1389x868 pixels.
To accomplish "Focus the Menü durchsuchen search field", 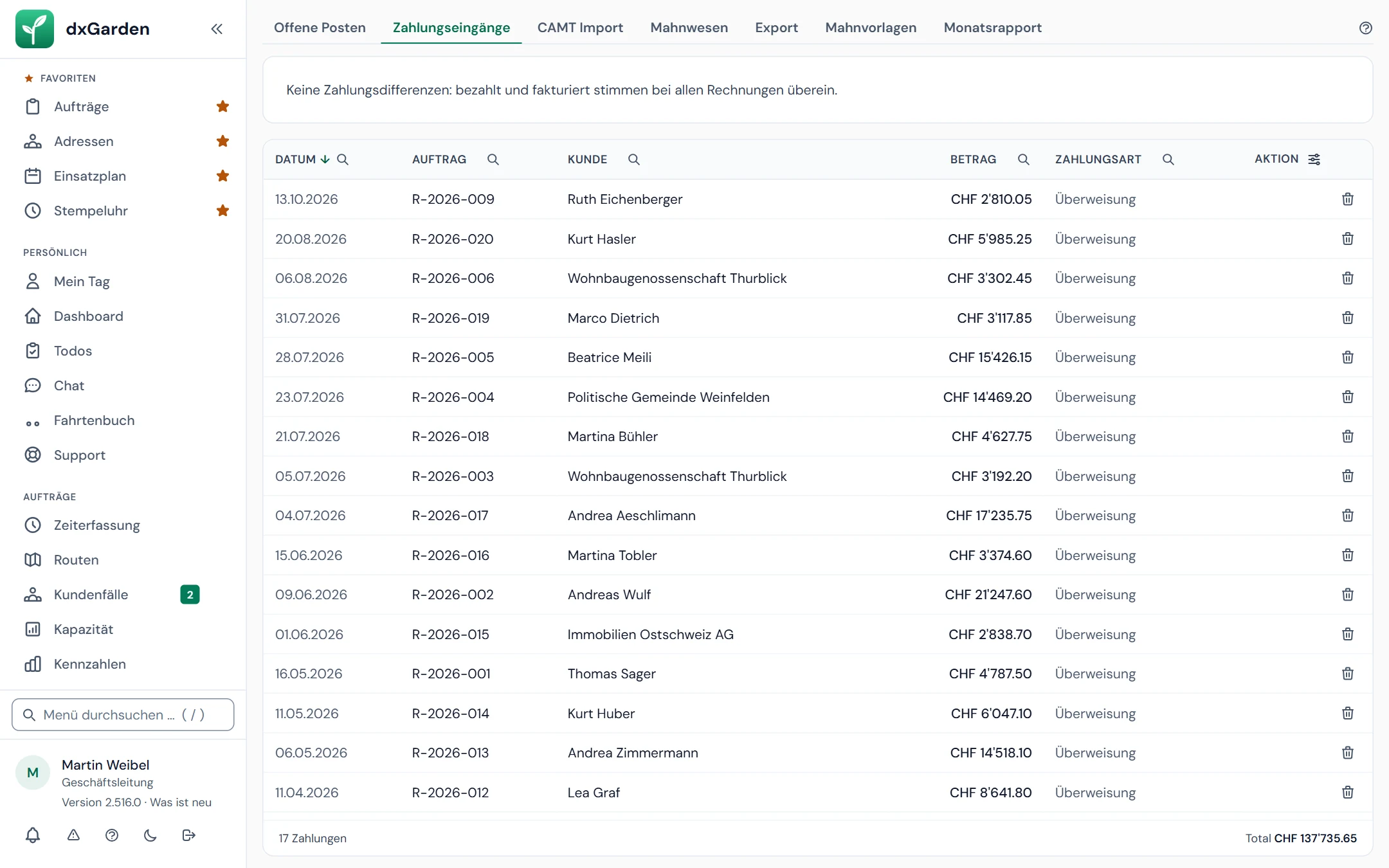I will click(x=123, y=715).
